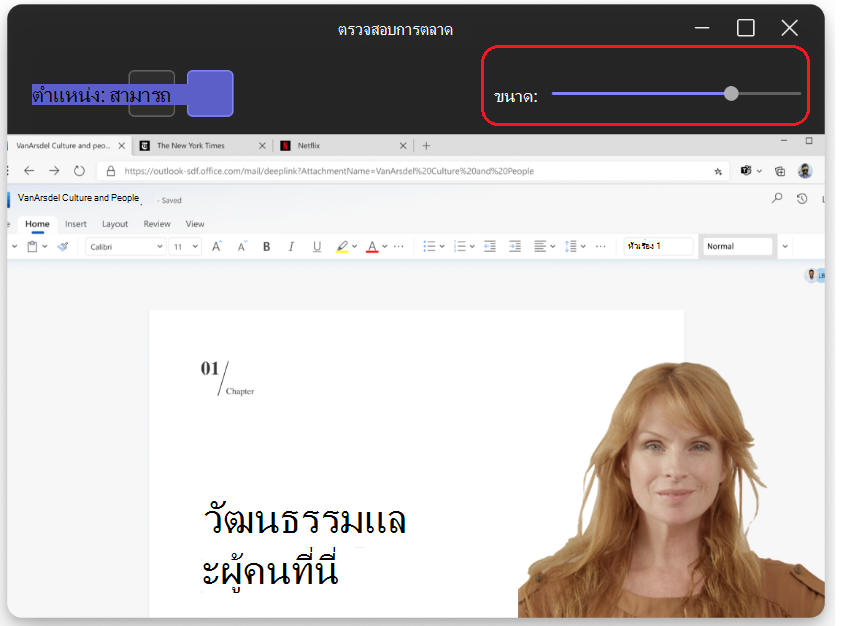
Task: Select the left dark position option box
Action: (x=151, y=93)
